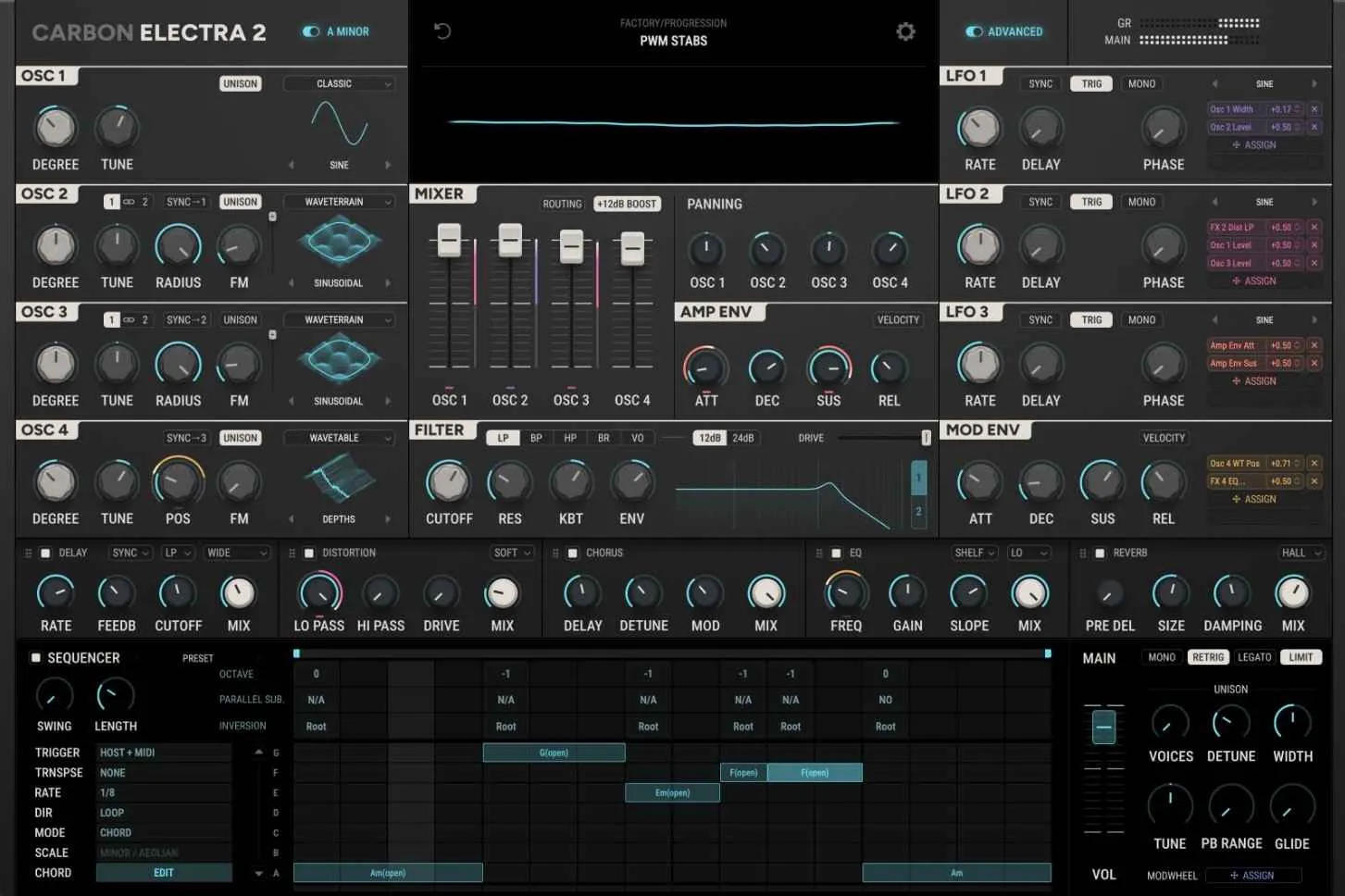
Task: Enable the SEQUENCER checkbox
Action: (x=35, y=657)
